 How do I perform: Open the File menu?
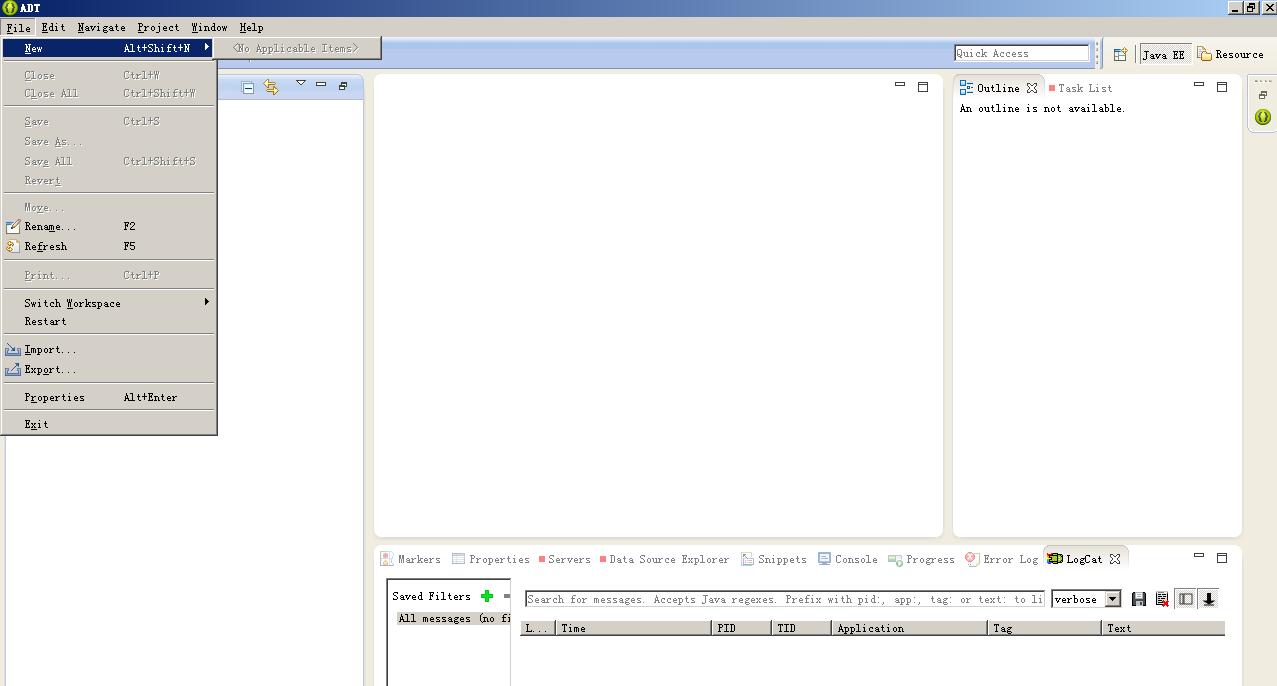coord(18,27)
